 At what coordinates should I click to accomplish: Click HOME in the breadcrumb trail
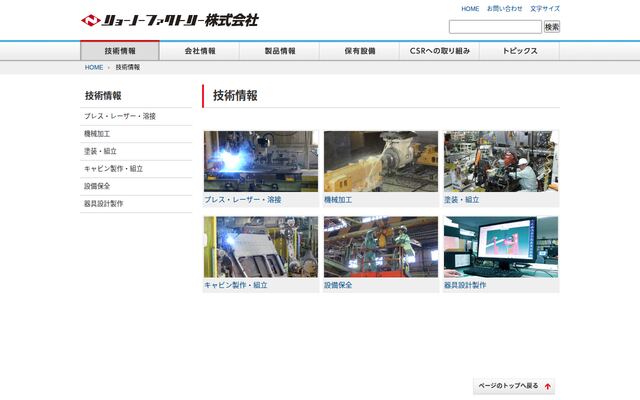click(93, 67)
